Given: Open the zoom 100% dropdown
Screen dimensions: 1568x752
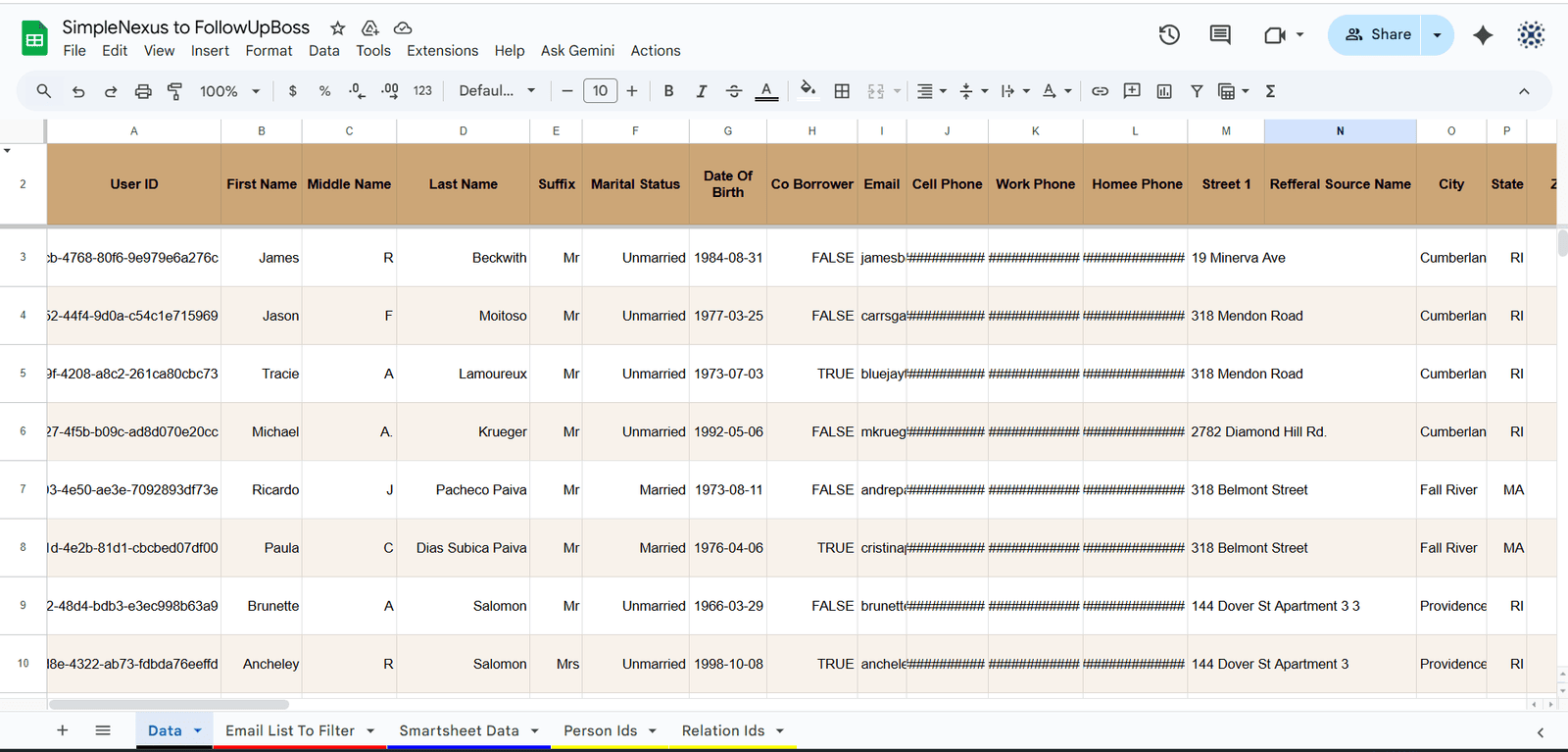Looking at the screenshot, I should tap(229, 91).
